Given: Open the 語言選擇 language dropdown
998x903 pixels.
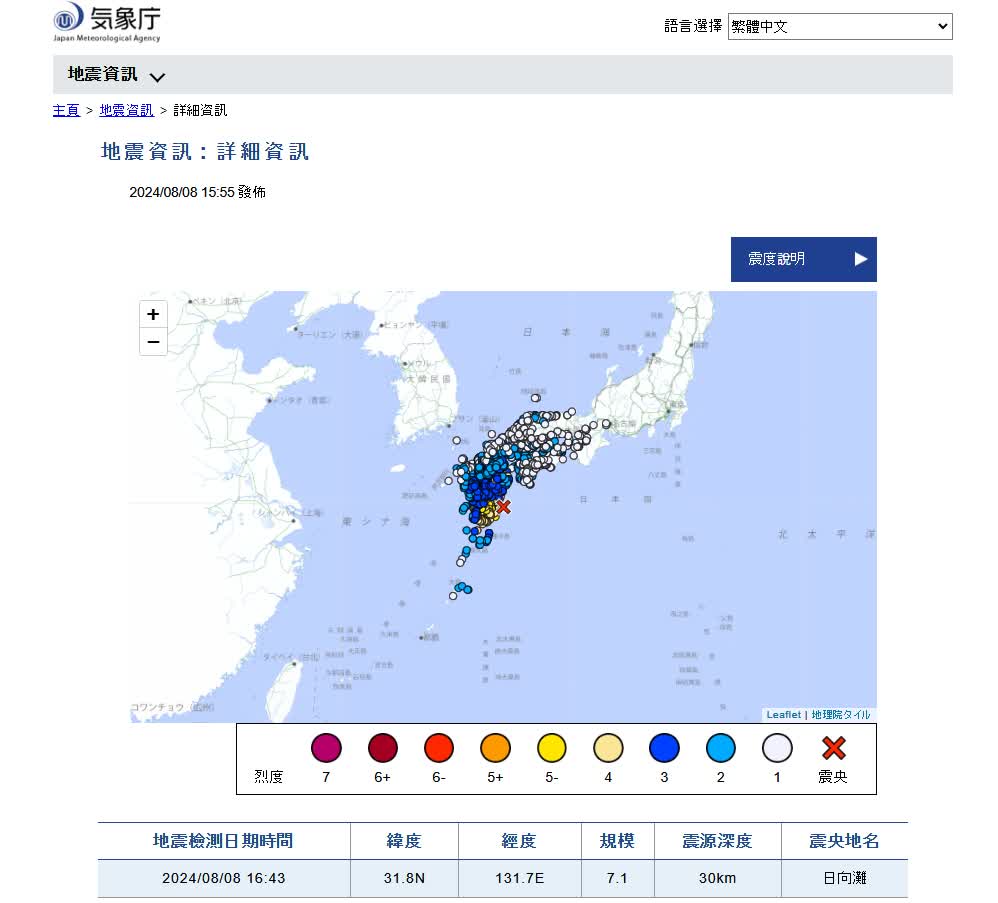Looking at the screenshot, I should click(840, 27).
